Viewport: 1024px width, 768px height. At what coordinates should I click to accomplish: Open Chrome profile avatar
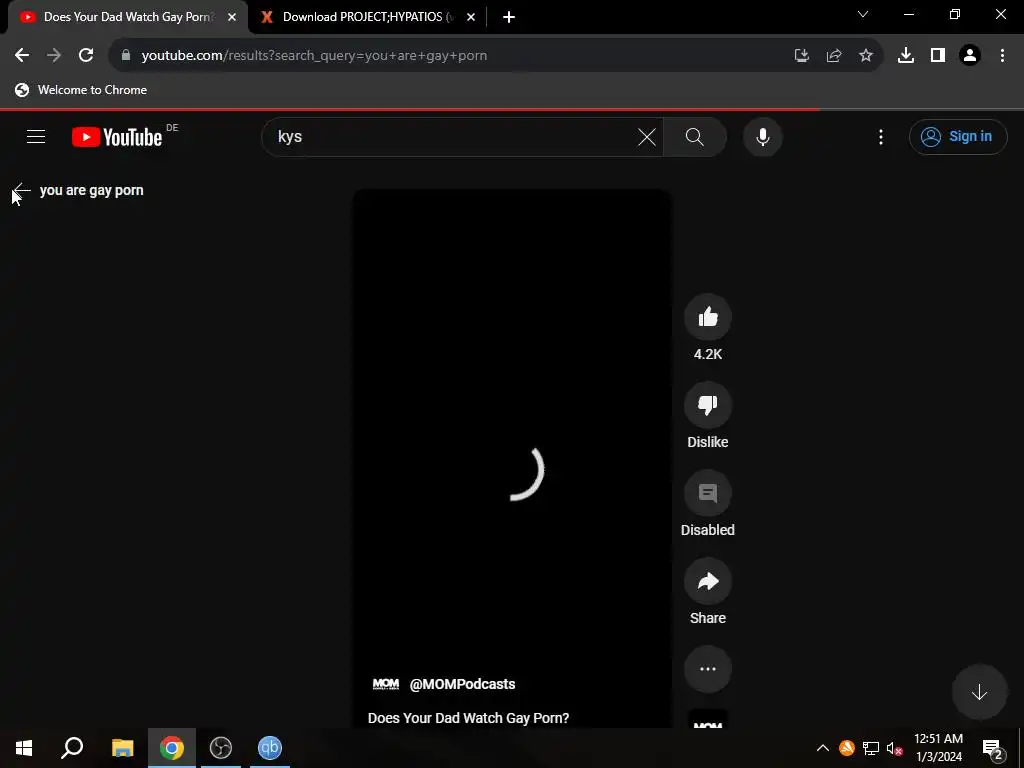[x=970, y=56]
